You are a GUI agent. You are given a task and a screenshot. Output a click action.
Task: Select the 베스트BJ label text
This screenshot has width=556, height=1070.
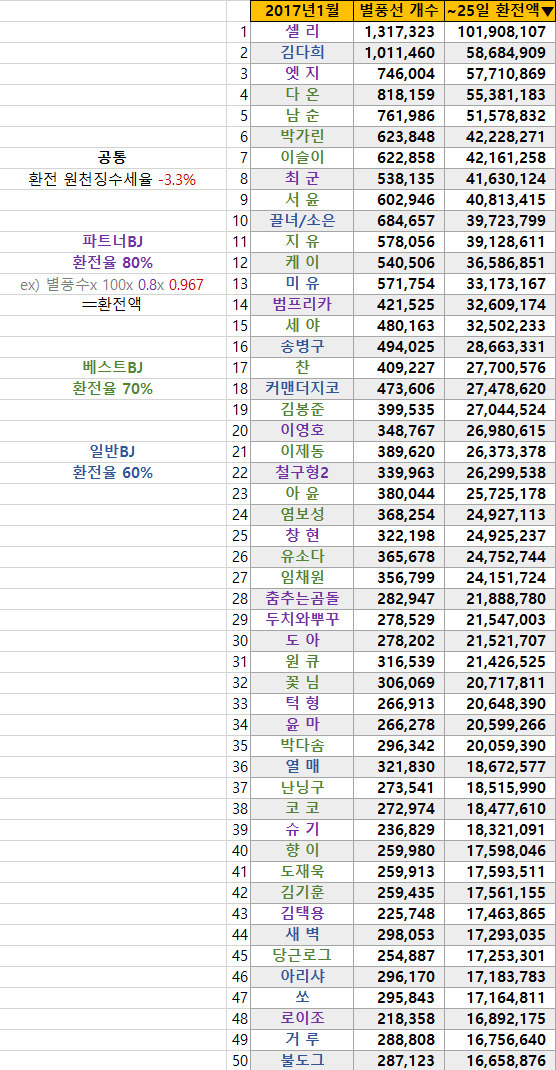113,368
